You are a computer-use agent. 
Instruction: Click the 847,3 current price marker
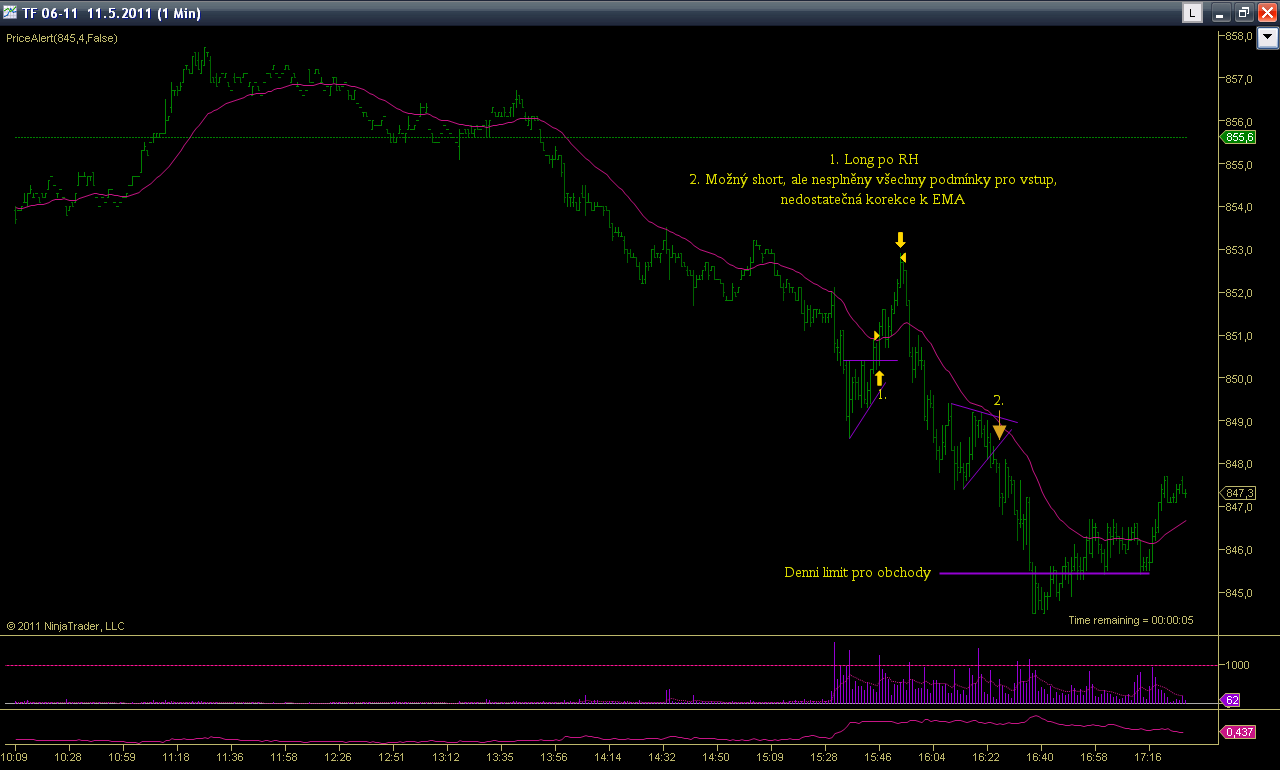pos(1238,493)
